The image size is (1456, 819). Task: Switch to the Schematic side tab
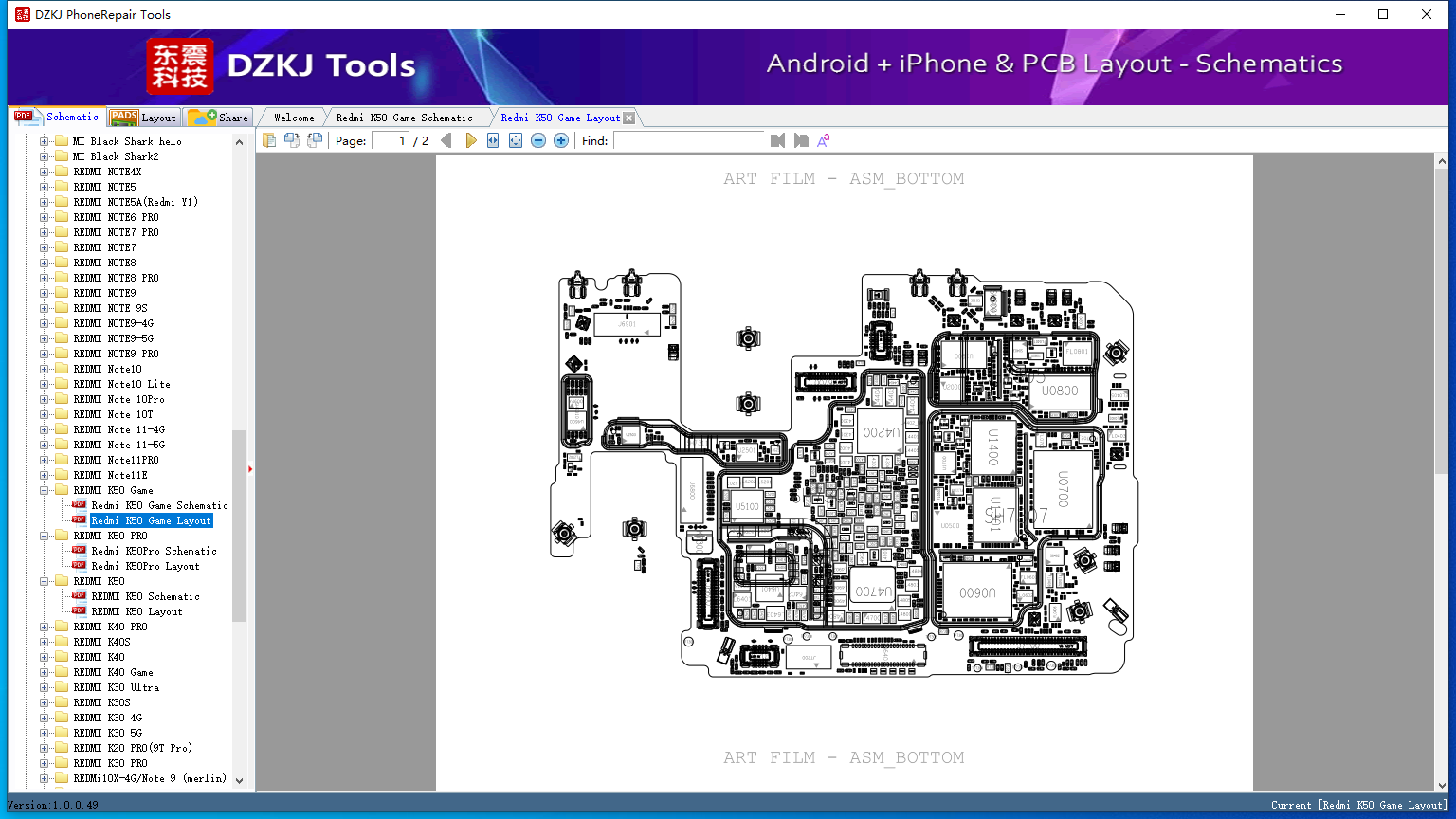57,117
